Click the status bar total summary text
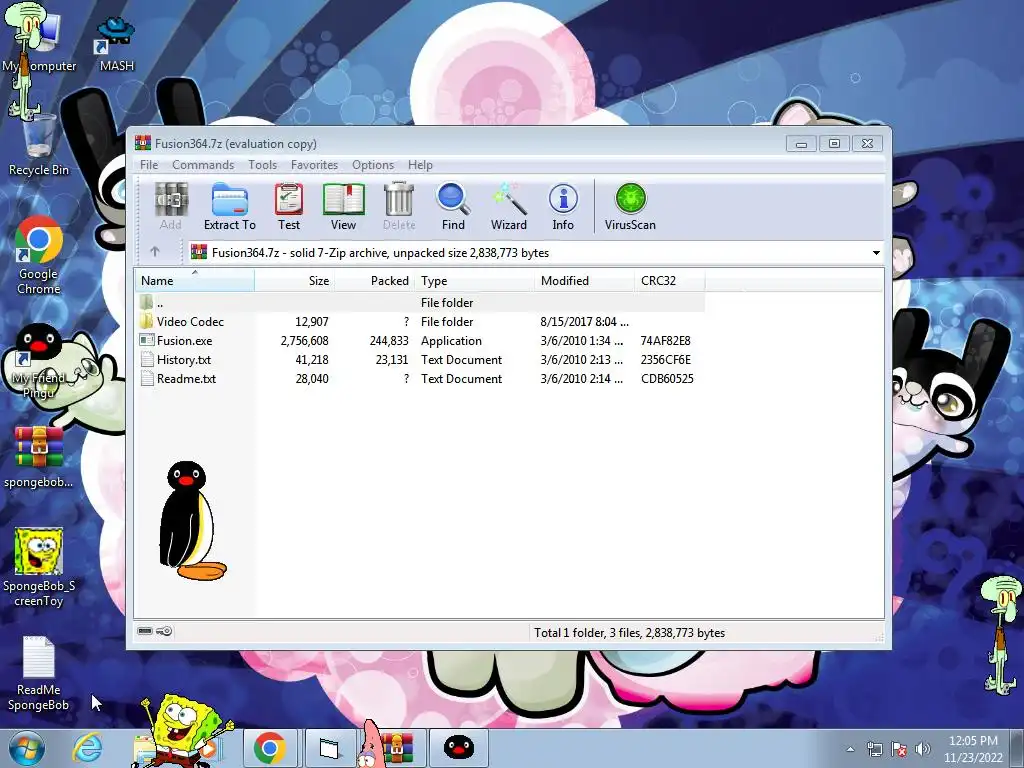 click(630, 632)
